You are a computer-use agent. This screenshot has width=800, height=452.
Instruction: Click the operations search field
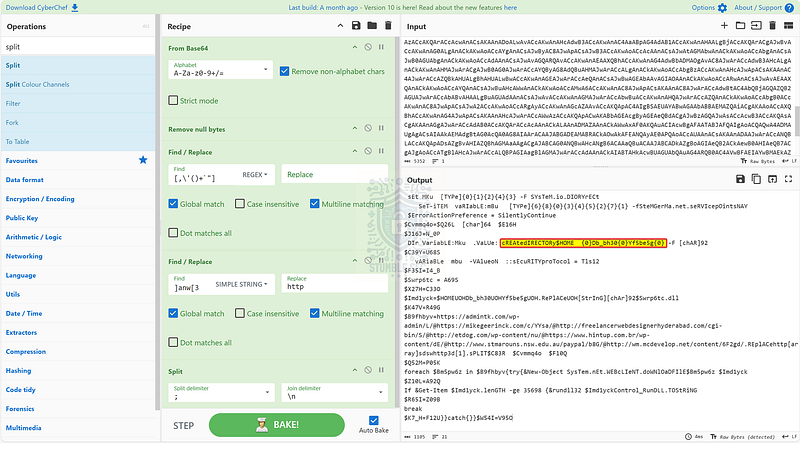click(78, 46)
